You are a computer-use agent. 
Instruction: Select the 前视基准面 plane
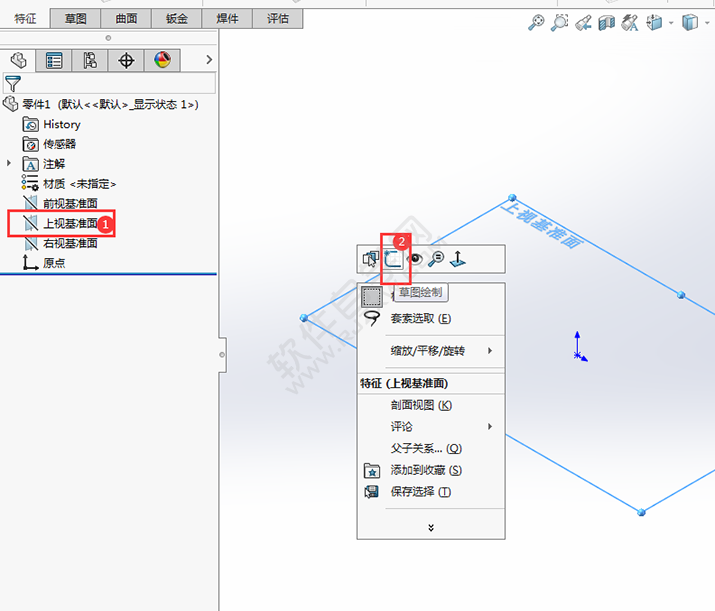(x=60, y=203)
